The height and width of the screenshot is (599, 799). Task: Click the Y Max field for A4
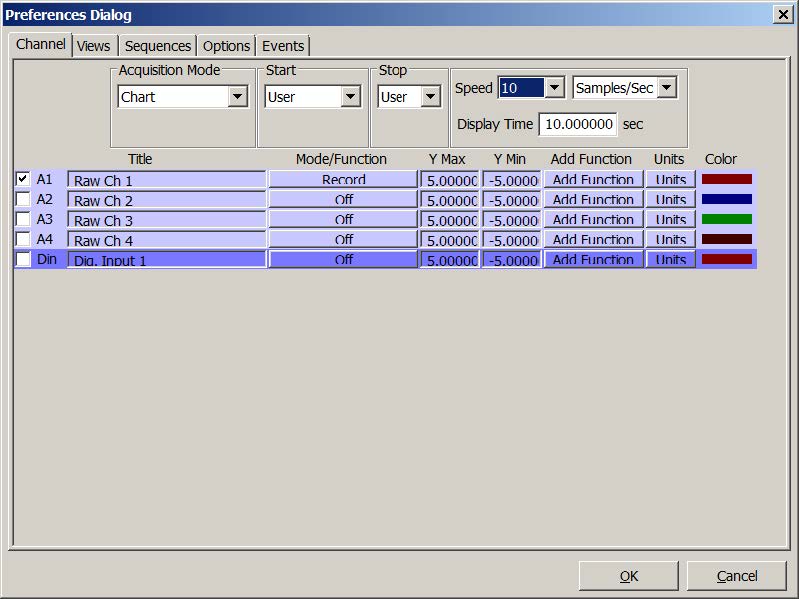pos(449,239)
